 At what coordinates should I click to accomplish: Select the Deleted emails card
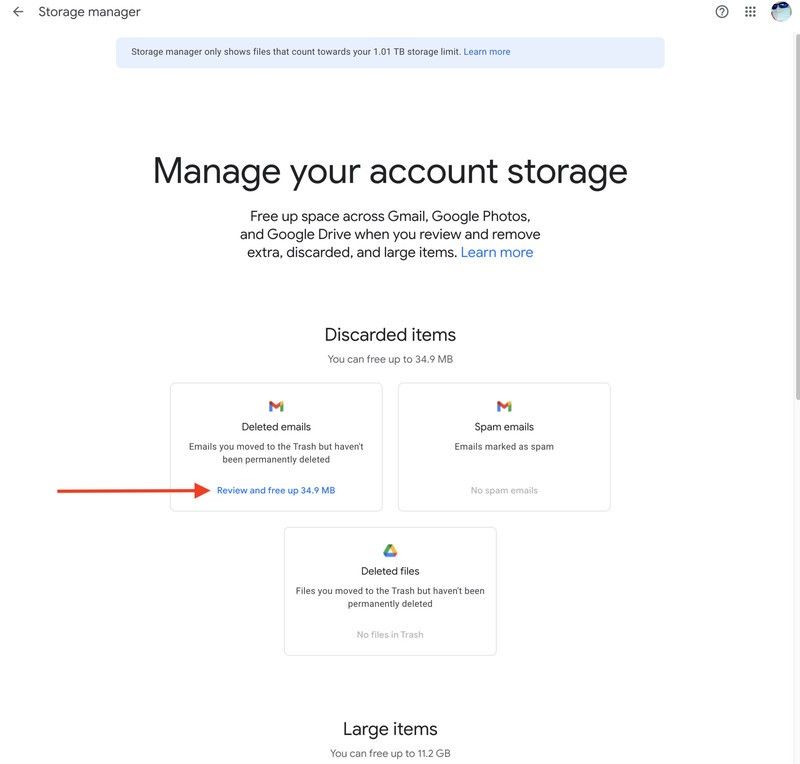click(276, 446)
